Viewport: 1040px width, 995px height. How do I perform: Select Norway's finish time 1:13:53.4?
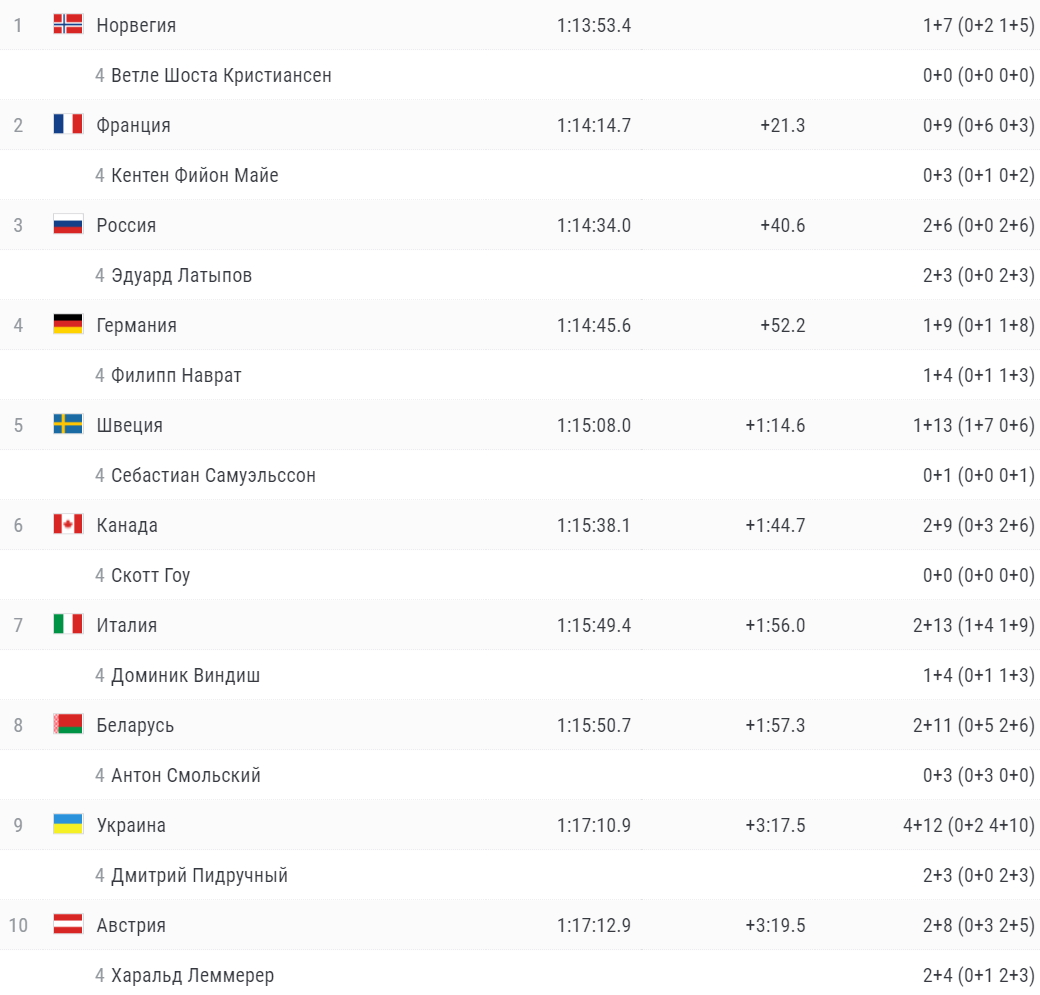(x=594, y=26)
